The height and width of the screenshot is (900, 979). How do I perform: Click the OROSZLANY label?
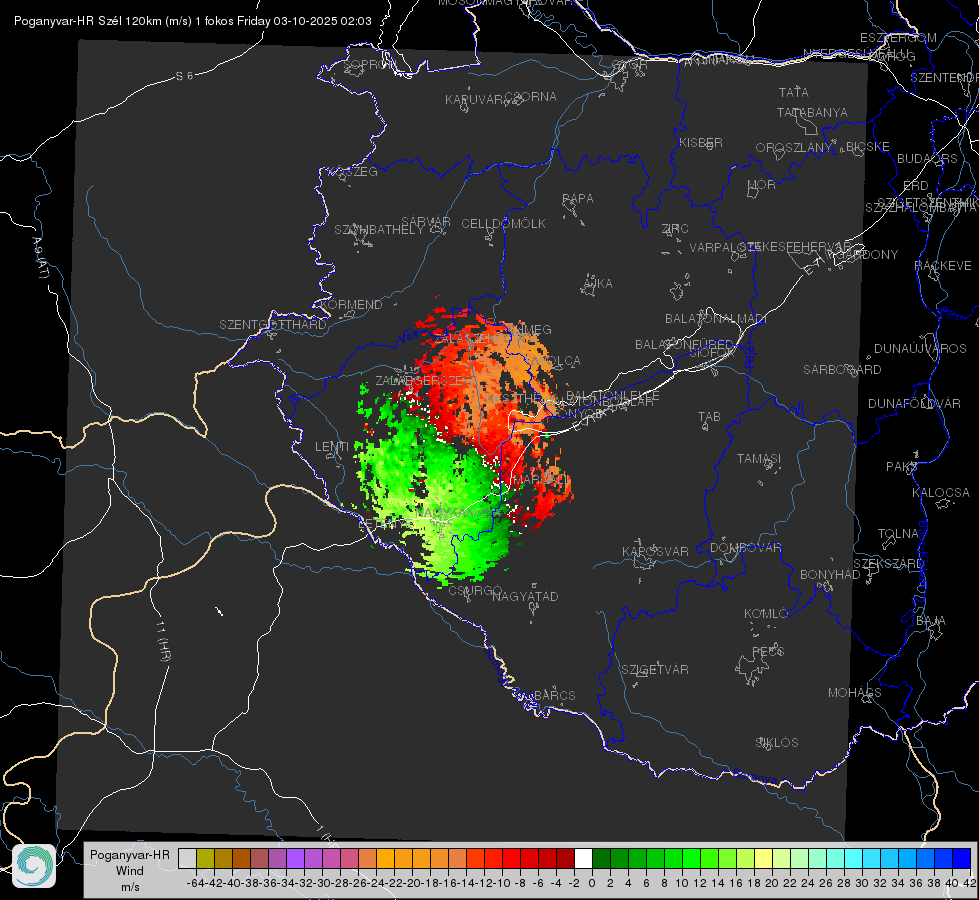pyautogui.click(x=794, y=147)
